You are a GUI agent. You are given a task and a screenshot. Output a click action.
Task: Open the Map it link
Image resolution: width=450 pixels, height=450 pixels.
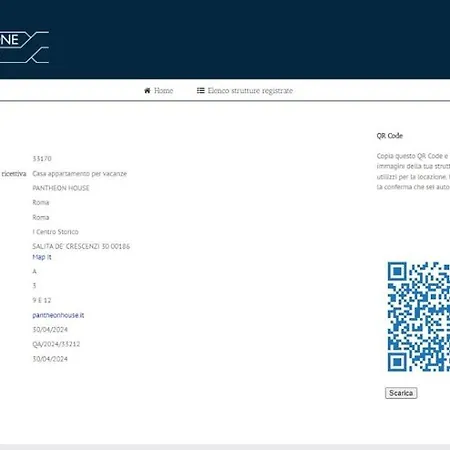coord(42,257)
